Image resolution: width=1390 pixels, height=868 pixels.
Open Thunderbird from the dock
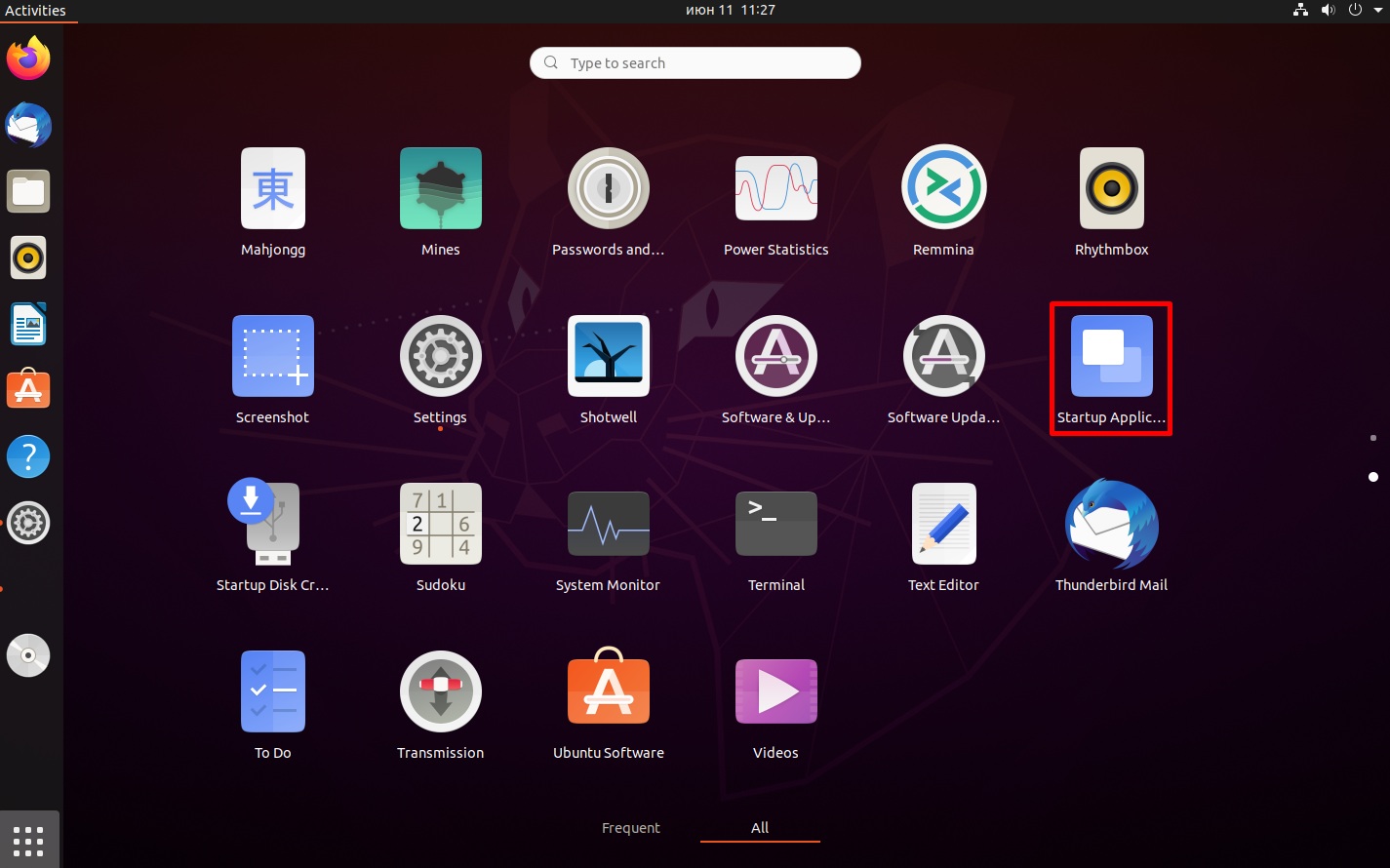click(x=28, y=125)
